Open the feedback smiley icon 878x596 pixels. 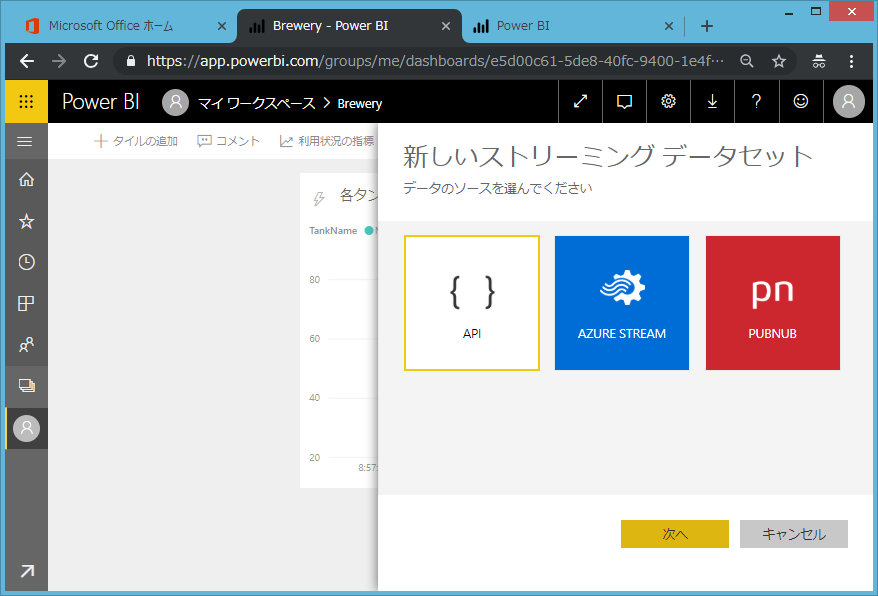point(801,101)
